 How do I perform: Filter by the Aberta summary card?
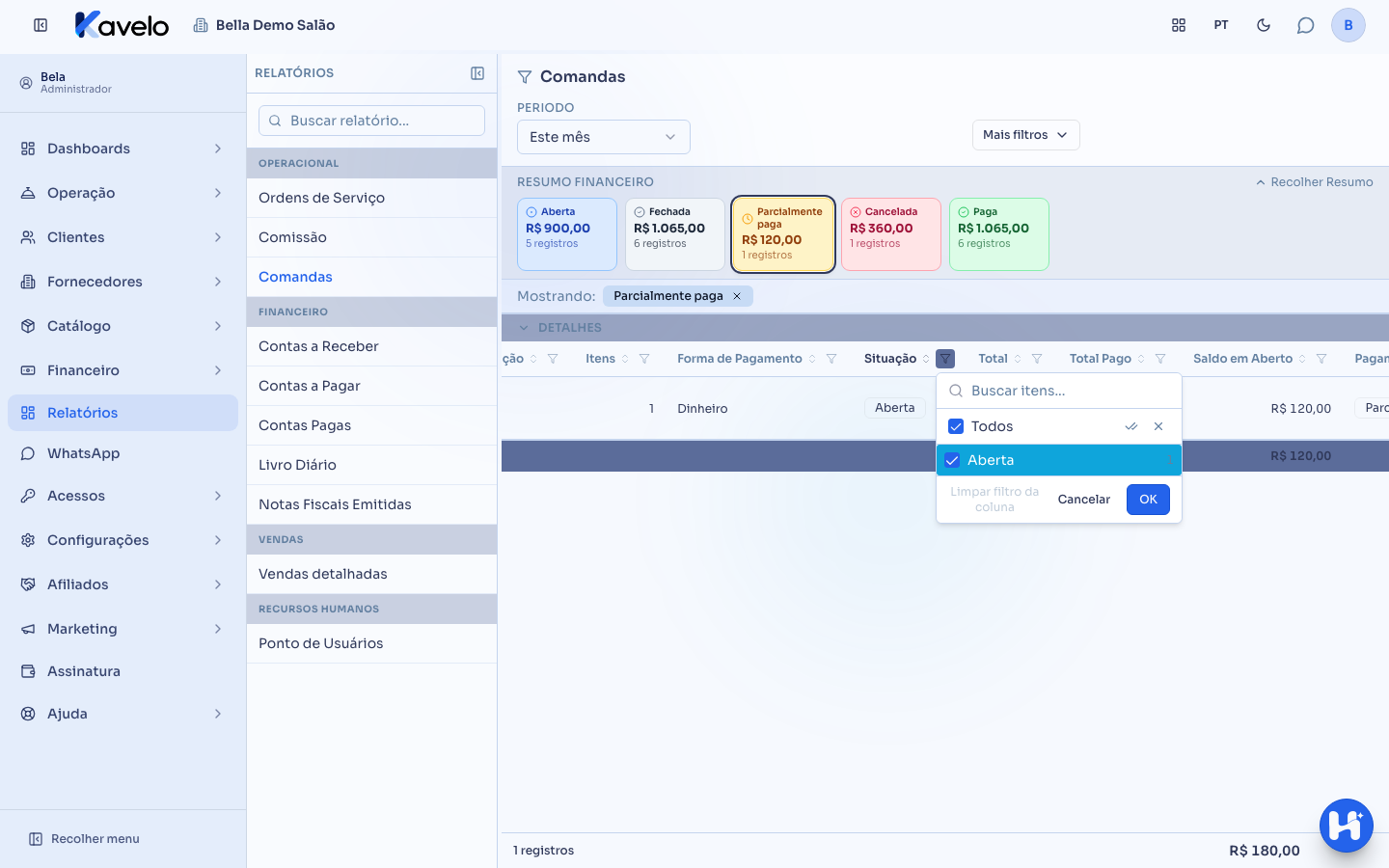click(567, 234)
